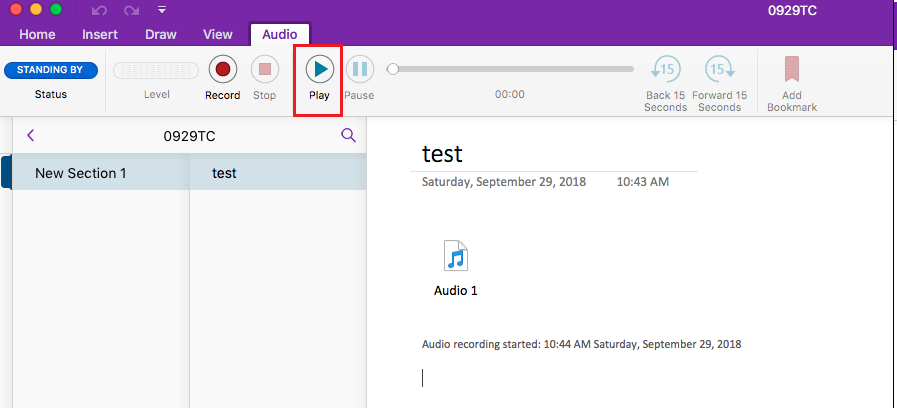
Task: Click the green zoom window button
Action: pos(56,9)
